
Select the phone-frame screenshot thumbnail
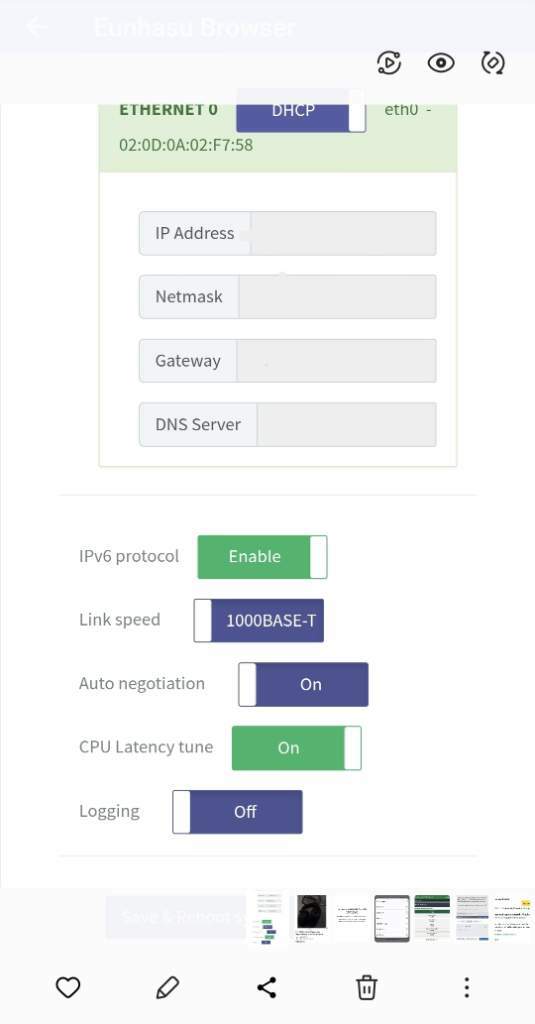[x=392, y=918]
